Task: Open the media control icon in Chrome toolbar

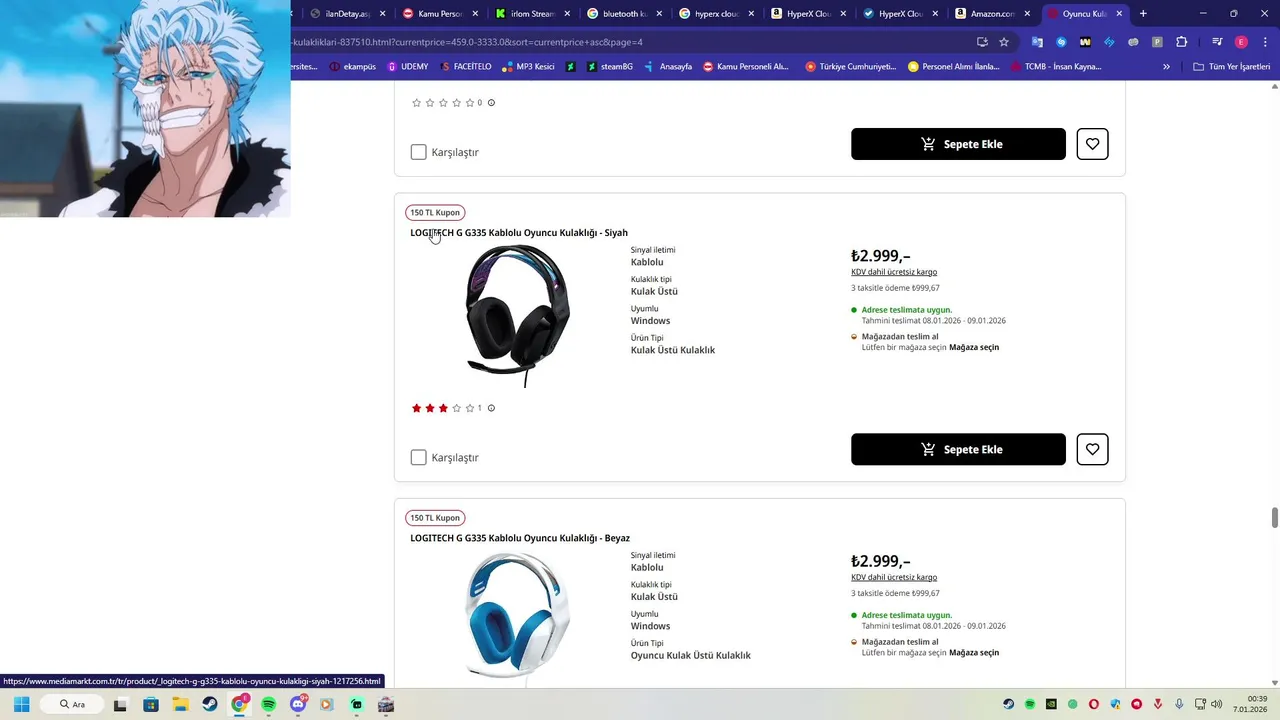Action: pos(1217,42)
